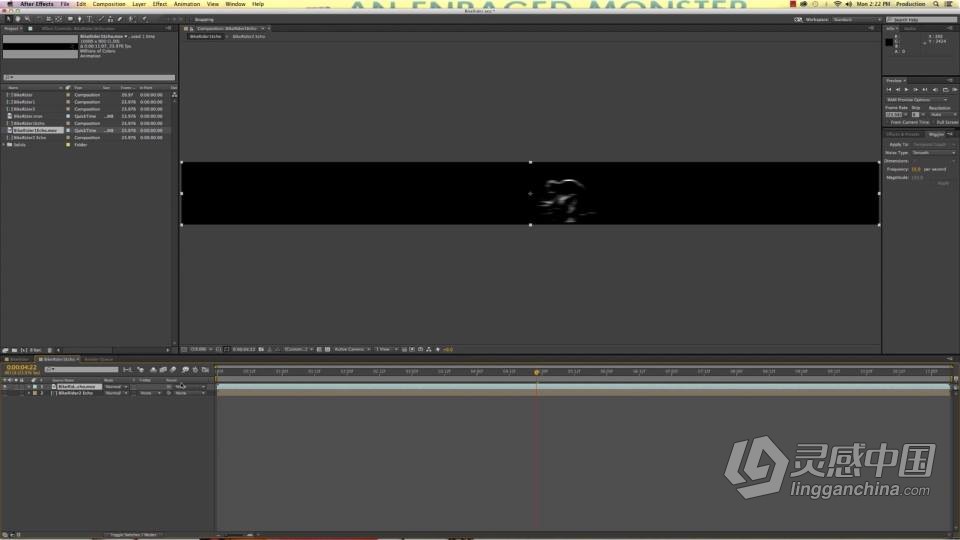Select the Brush tool
Screen dimensions: 960x540
click(101, 19)
